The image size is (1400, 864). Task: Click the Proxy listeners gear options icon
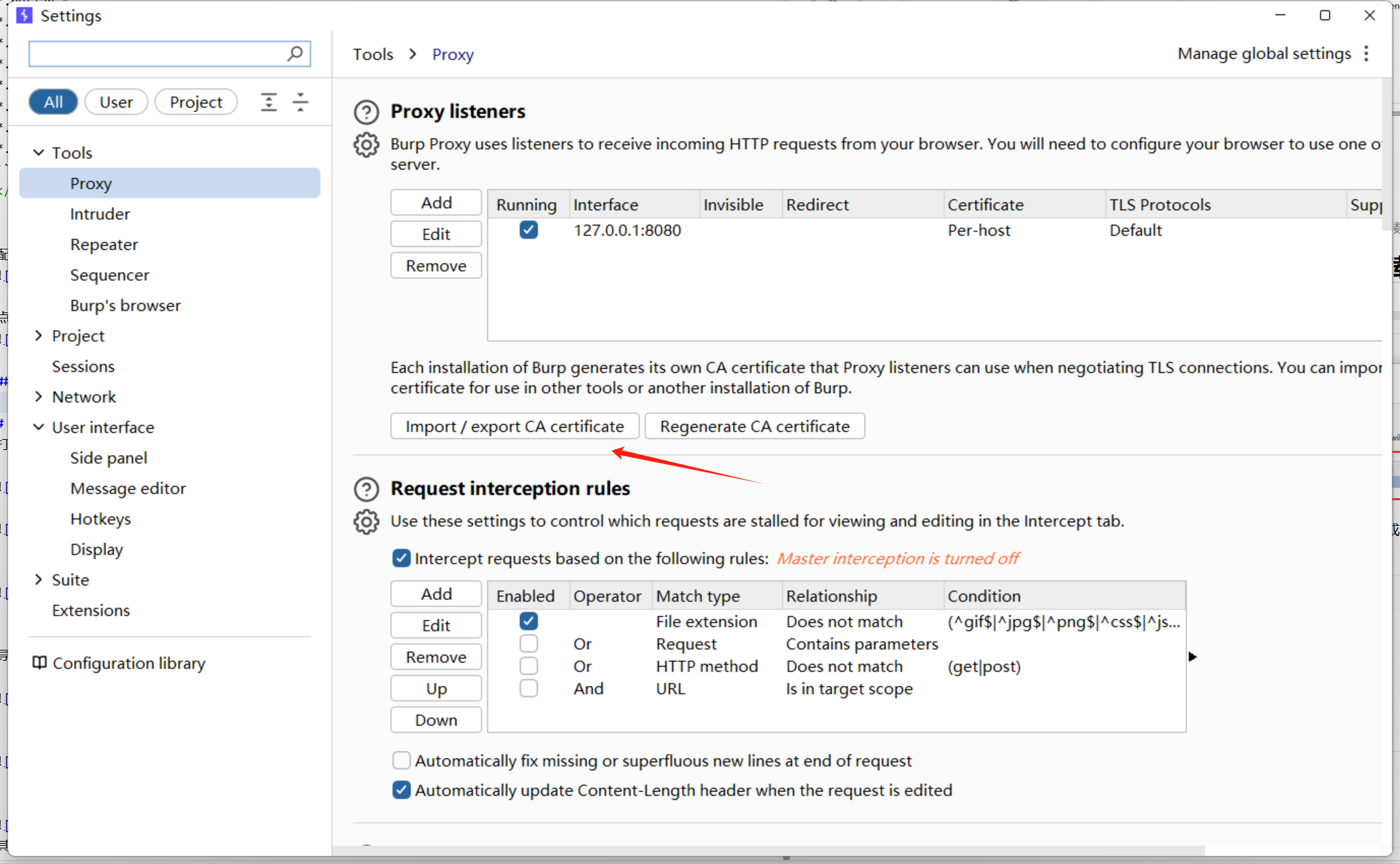(366, 144)
